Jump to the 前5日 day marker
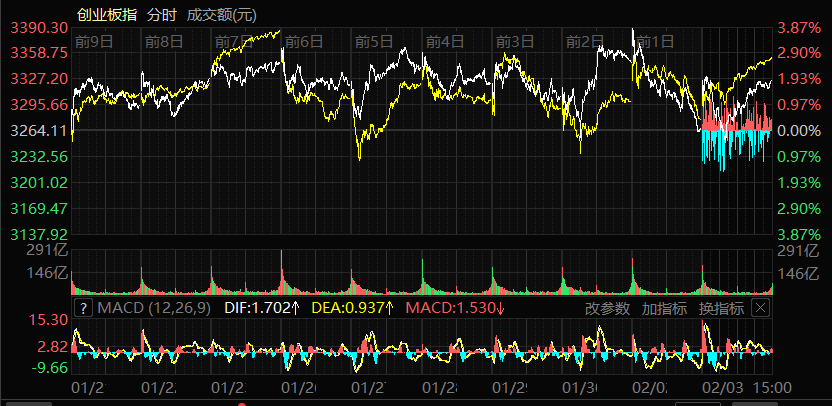832x406 pixels. (374, 42)
